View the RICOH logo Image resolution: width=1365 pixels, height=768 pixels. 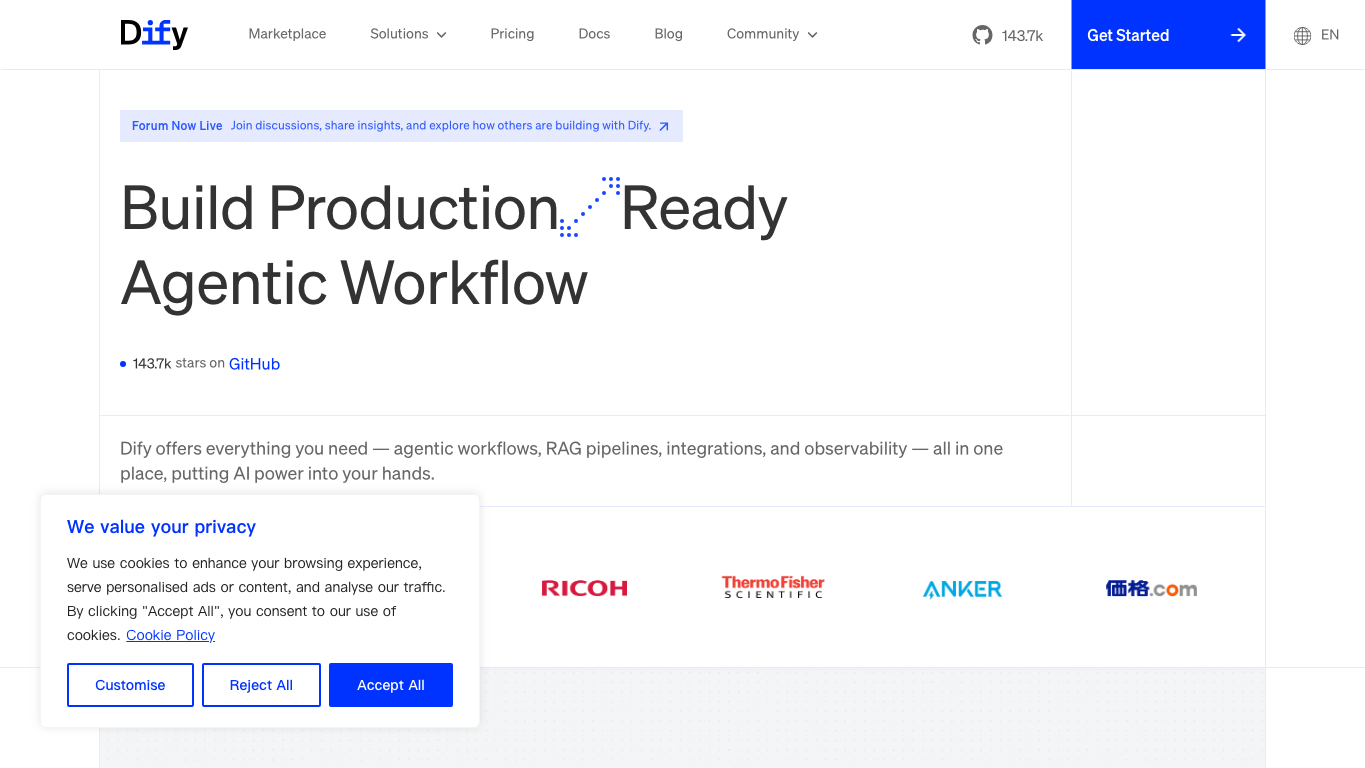584,588
